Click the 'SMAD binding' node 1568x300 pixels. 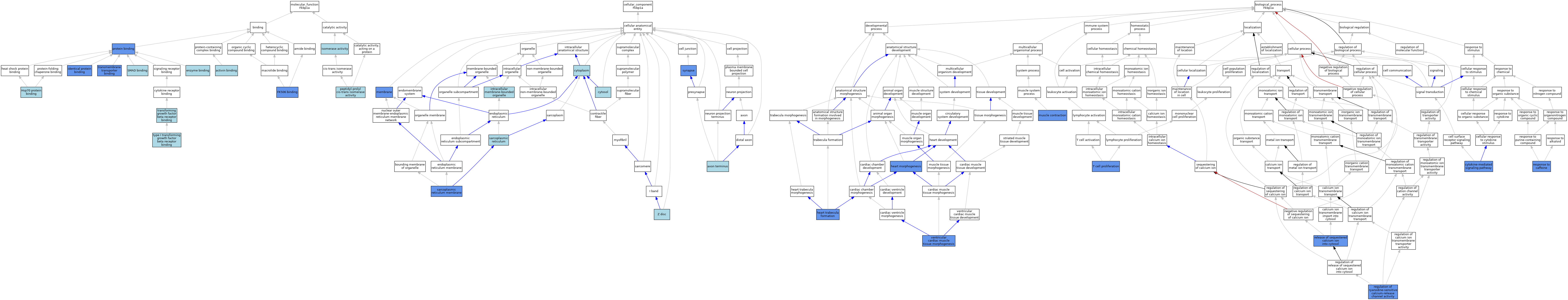(x=138, y=71)
